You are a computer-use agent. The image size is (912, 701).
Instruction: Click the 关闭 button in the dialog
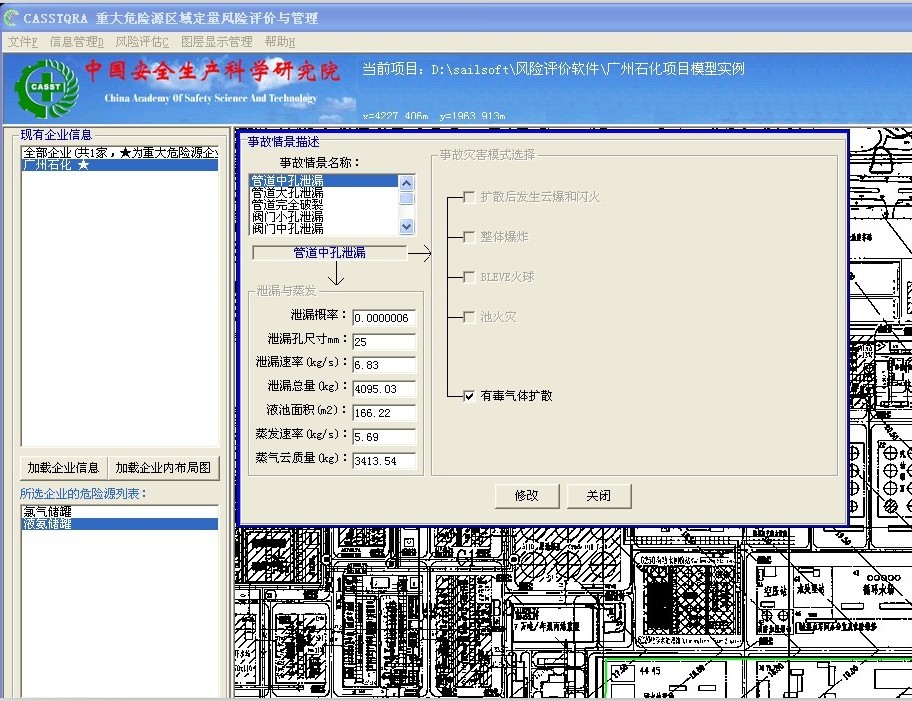tap(599, 495)
